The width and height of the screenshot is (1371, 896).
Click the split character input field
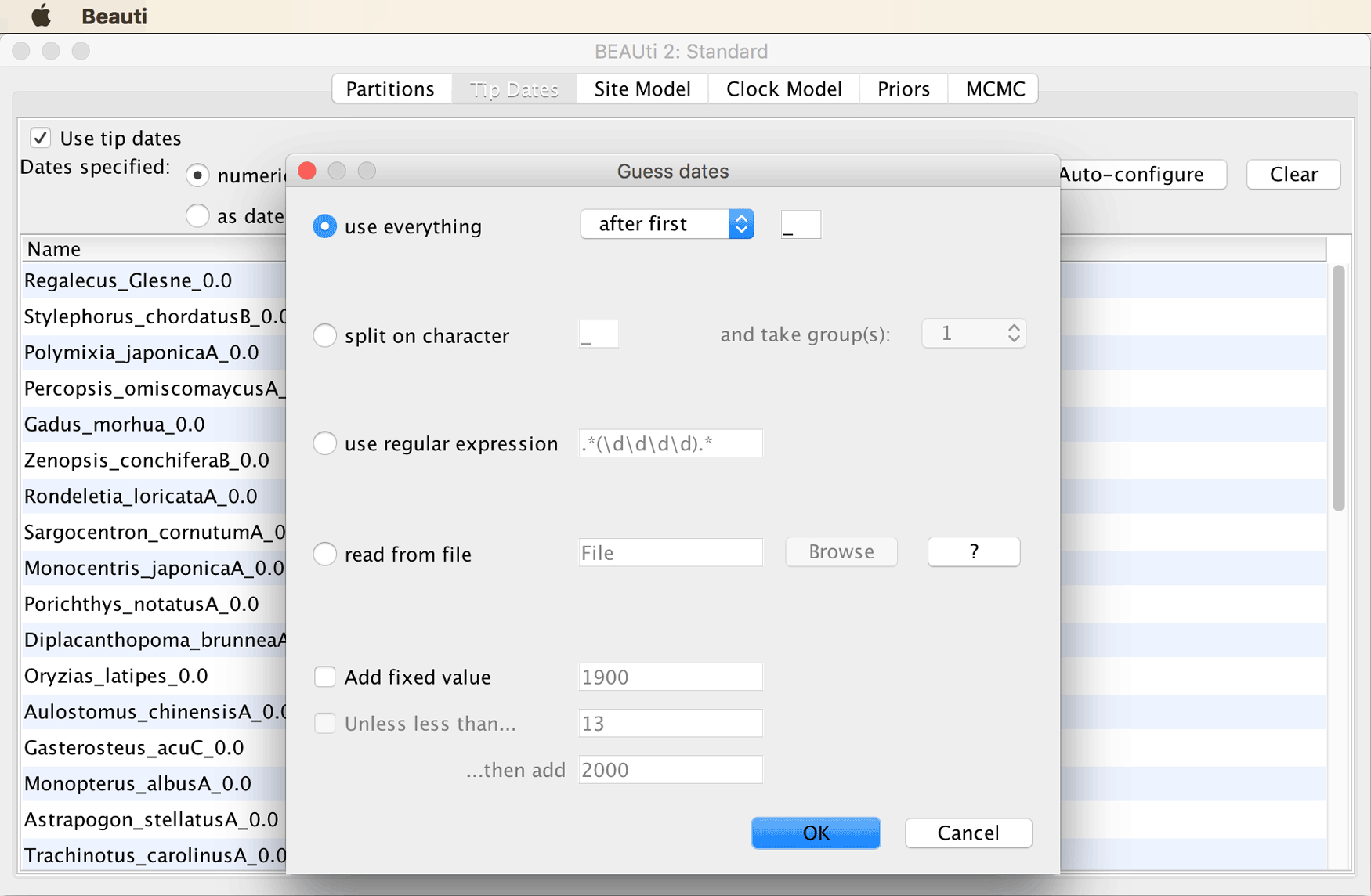pyautogui.click(x=599, y=334)
